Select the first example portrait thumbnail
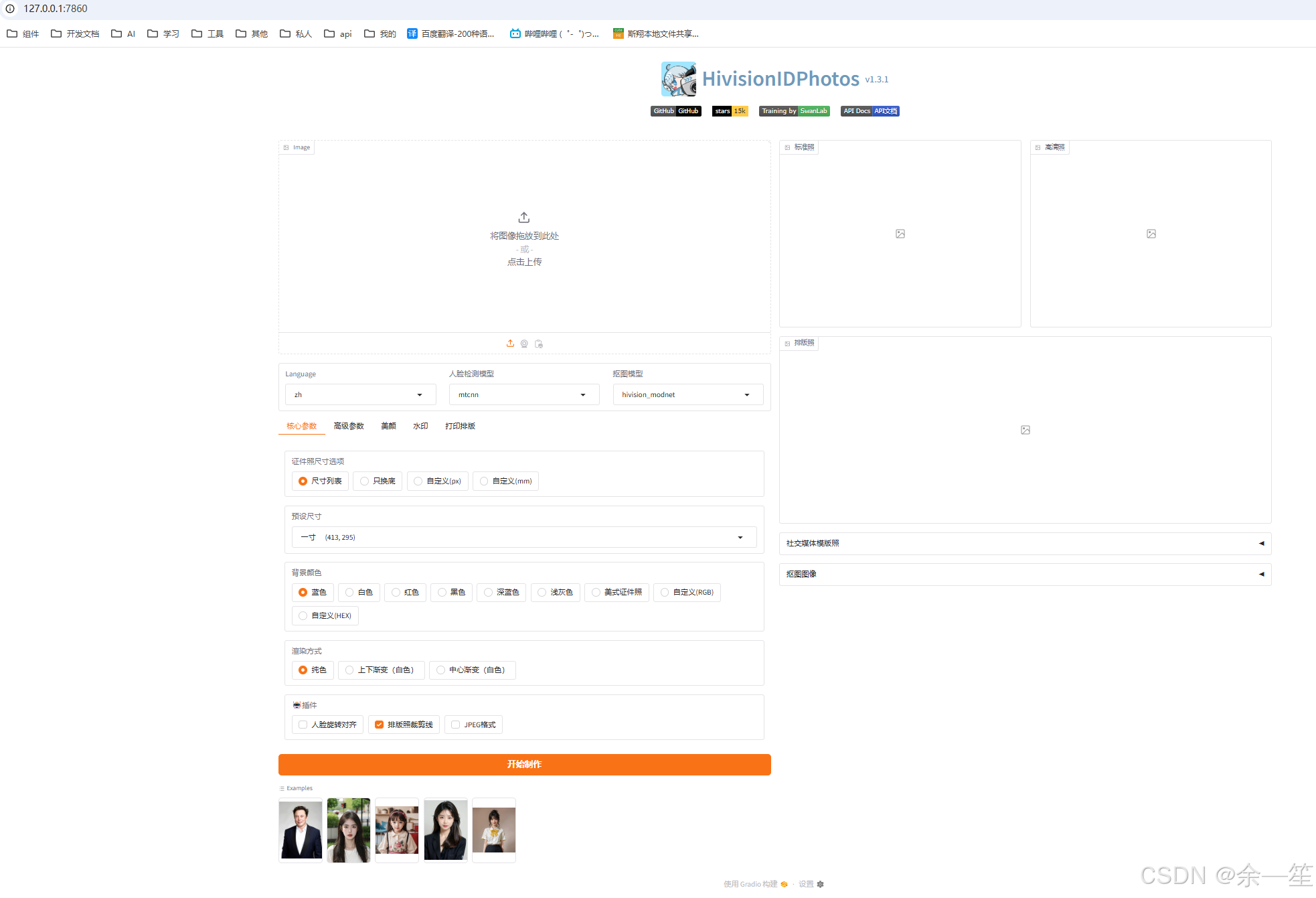 tap(301, 830)
